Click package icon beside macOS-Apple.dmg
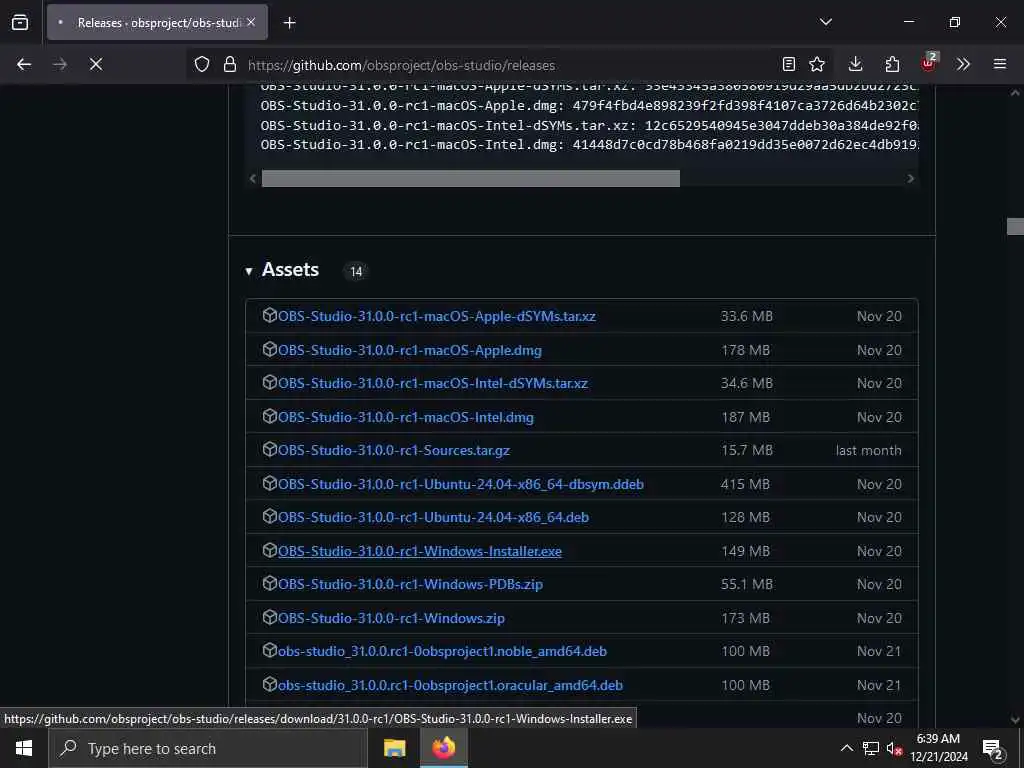The image size is (1024, 768). (269, 349)
